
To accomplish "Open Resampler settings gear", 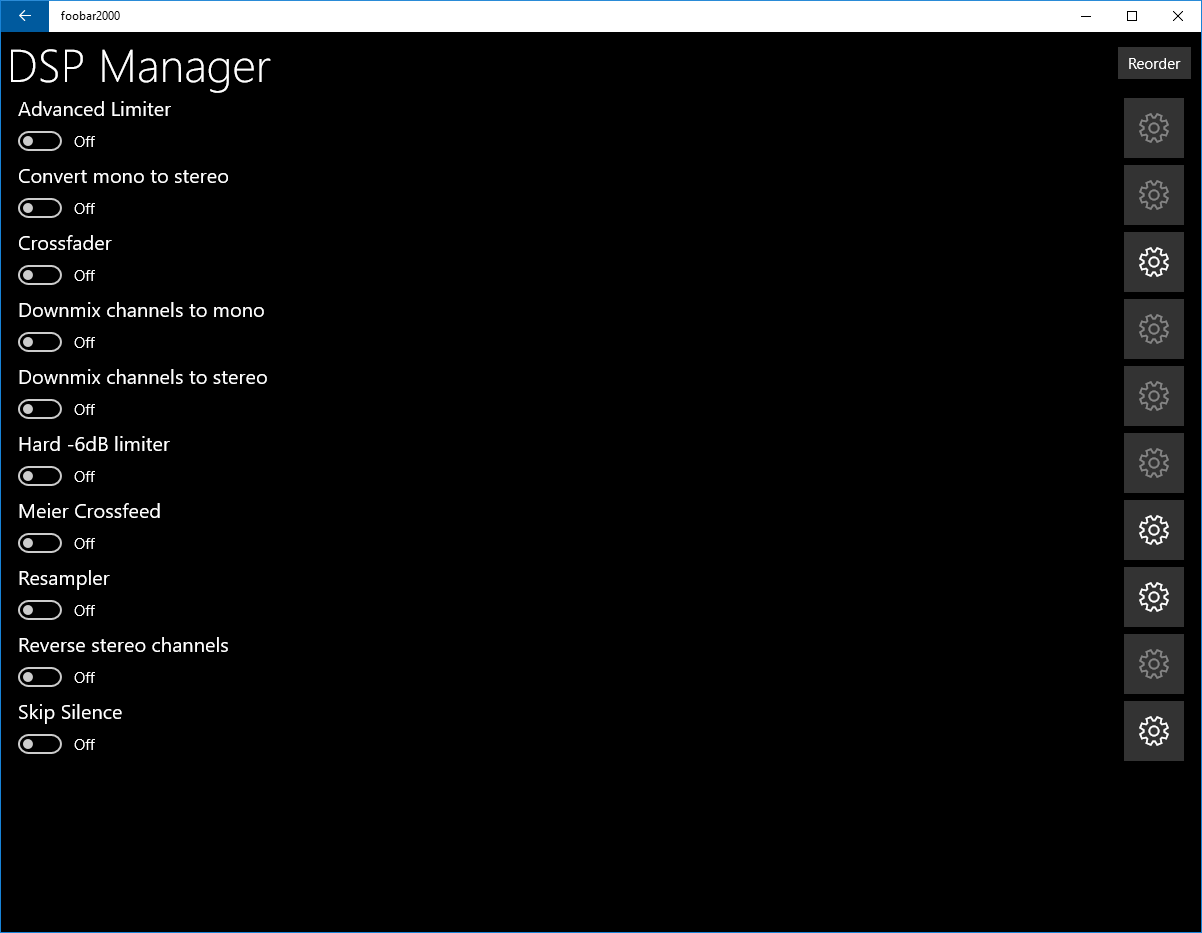I will 1154,597.
